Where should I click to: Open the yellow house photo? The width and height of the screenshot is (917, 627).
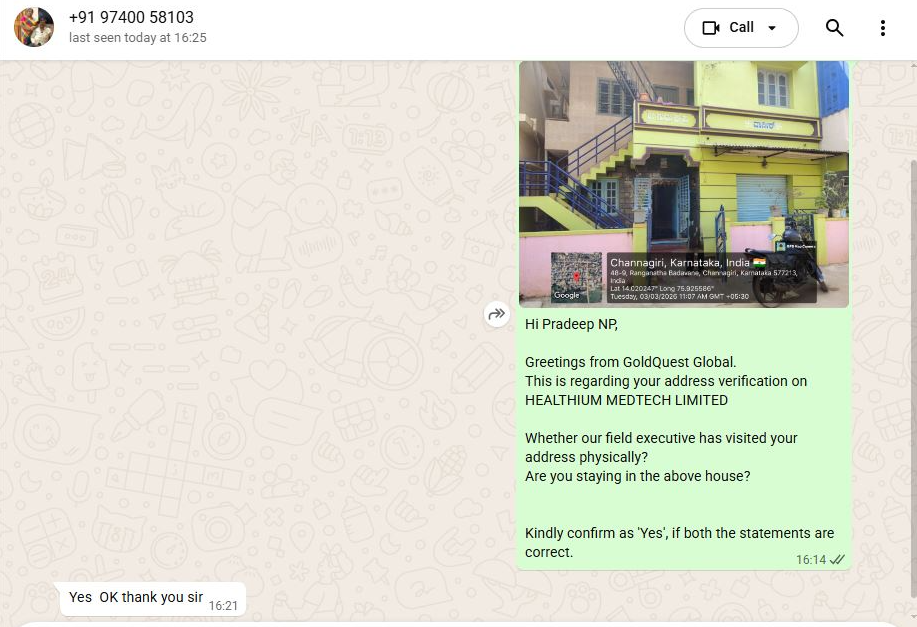tap(684, 184)
